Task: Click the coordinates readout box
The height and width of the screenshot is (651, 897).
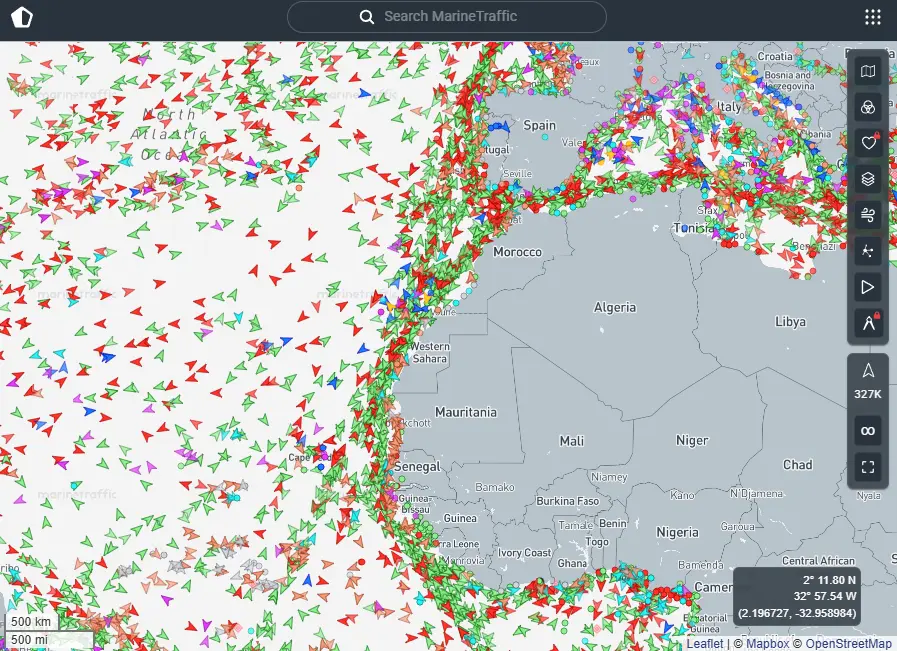Action: [797, 597]
